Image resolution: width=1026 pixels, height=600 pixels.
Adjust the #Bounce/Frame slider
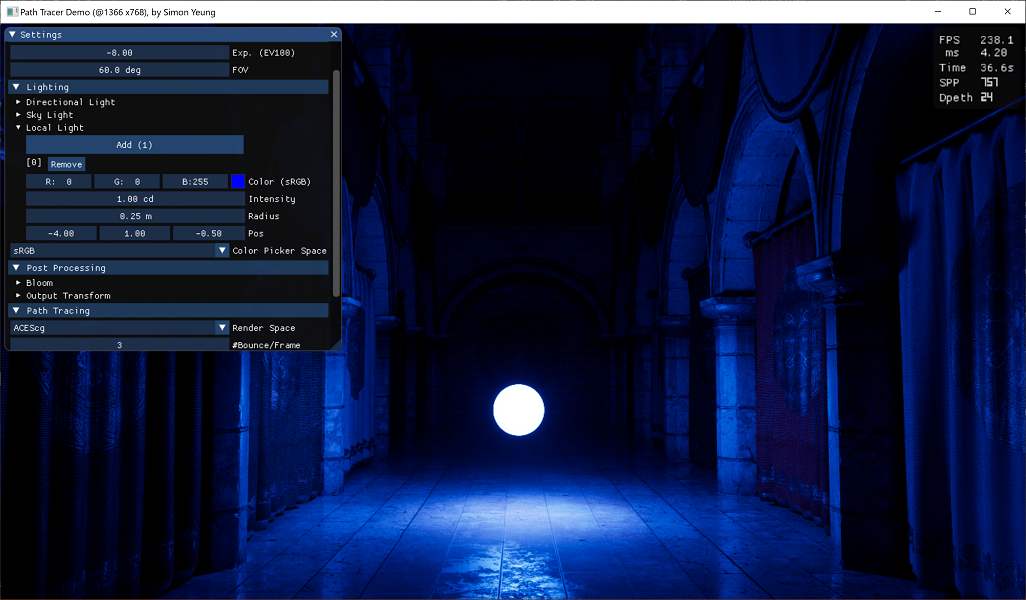click(x=119, y=344)
